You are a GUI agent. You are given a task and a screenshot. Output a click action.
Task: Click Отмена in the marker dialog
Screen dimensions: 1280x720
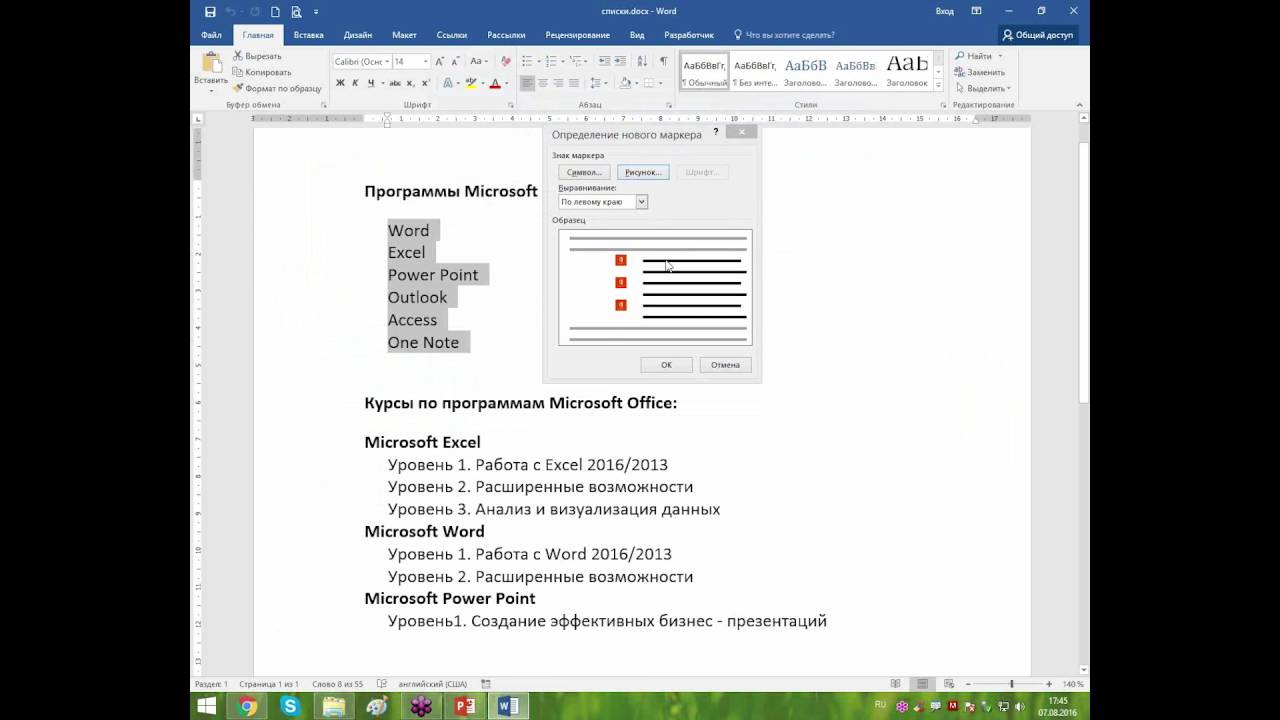(725, 365)
